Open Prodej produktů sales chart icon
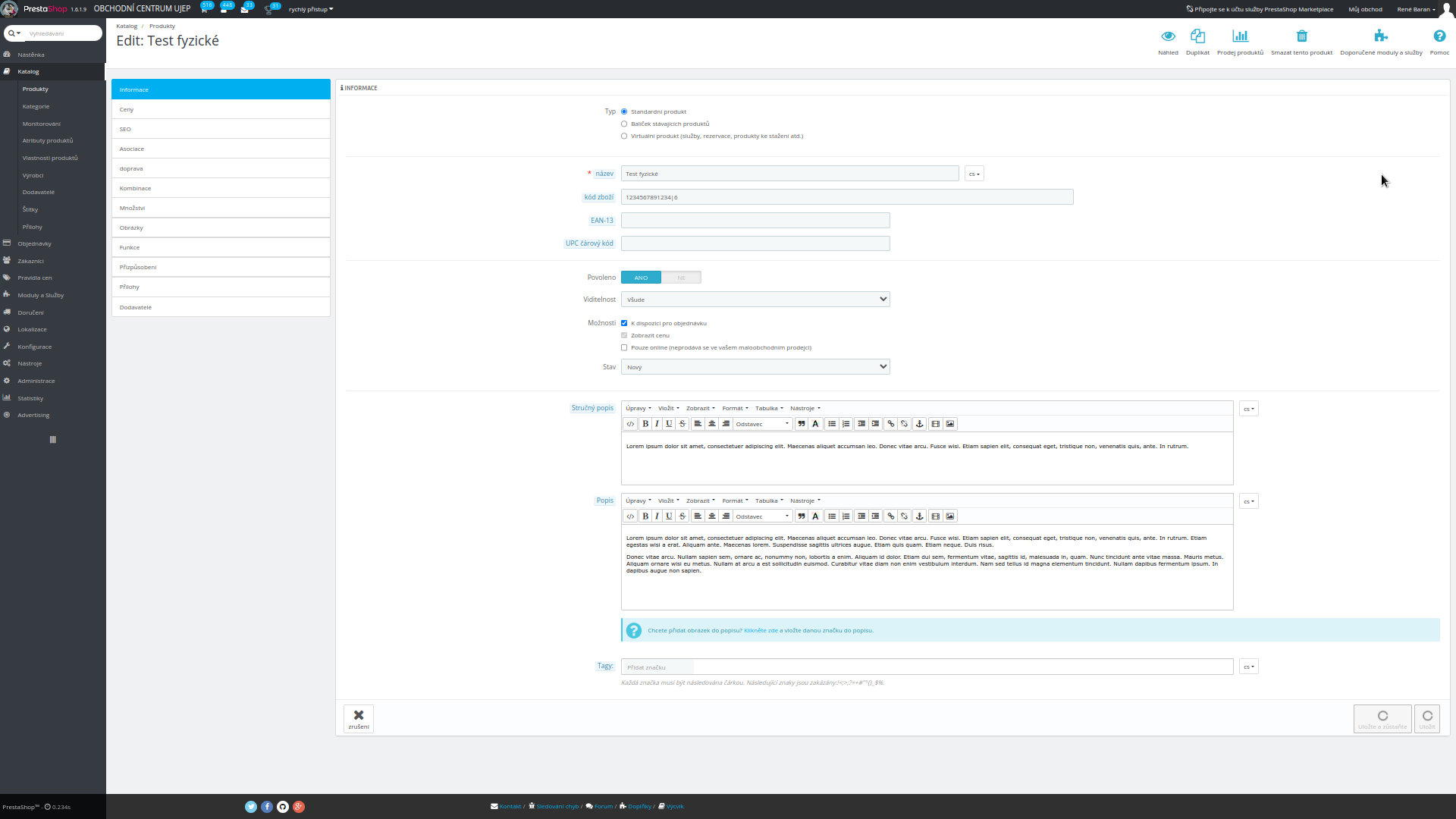The width and height of the screenshot is (1456, 819). click(x=1240, y=36)
